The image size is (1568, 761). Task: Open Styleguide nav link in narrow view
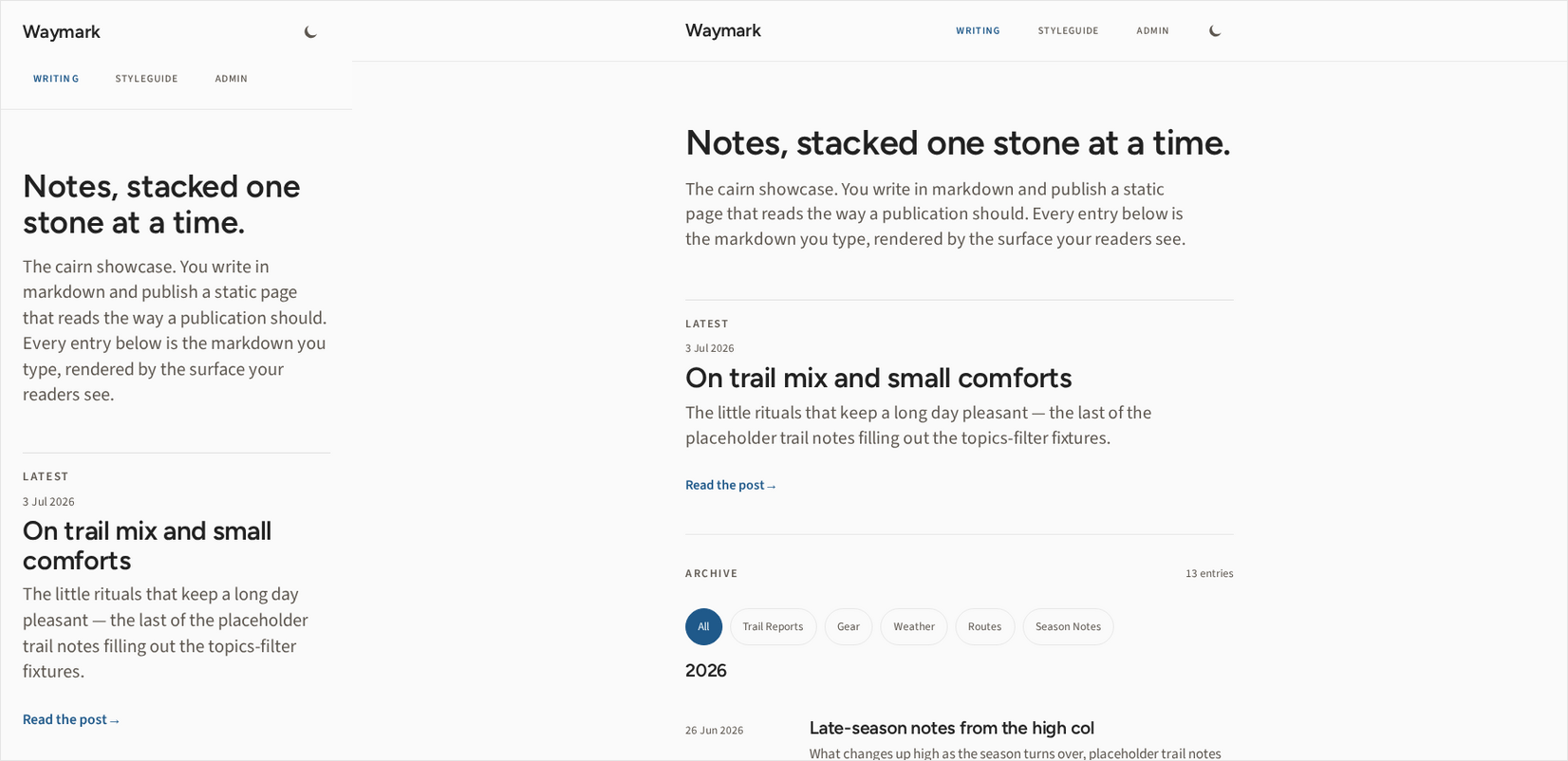tap(146, 79)
